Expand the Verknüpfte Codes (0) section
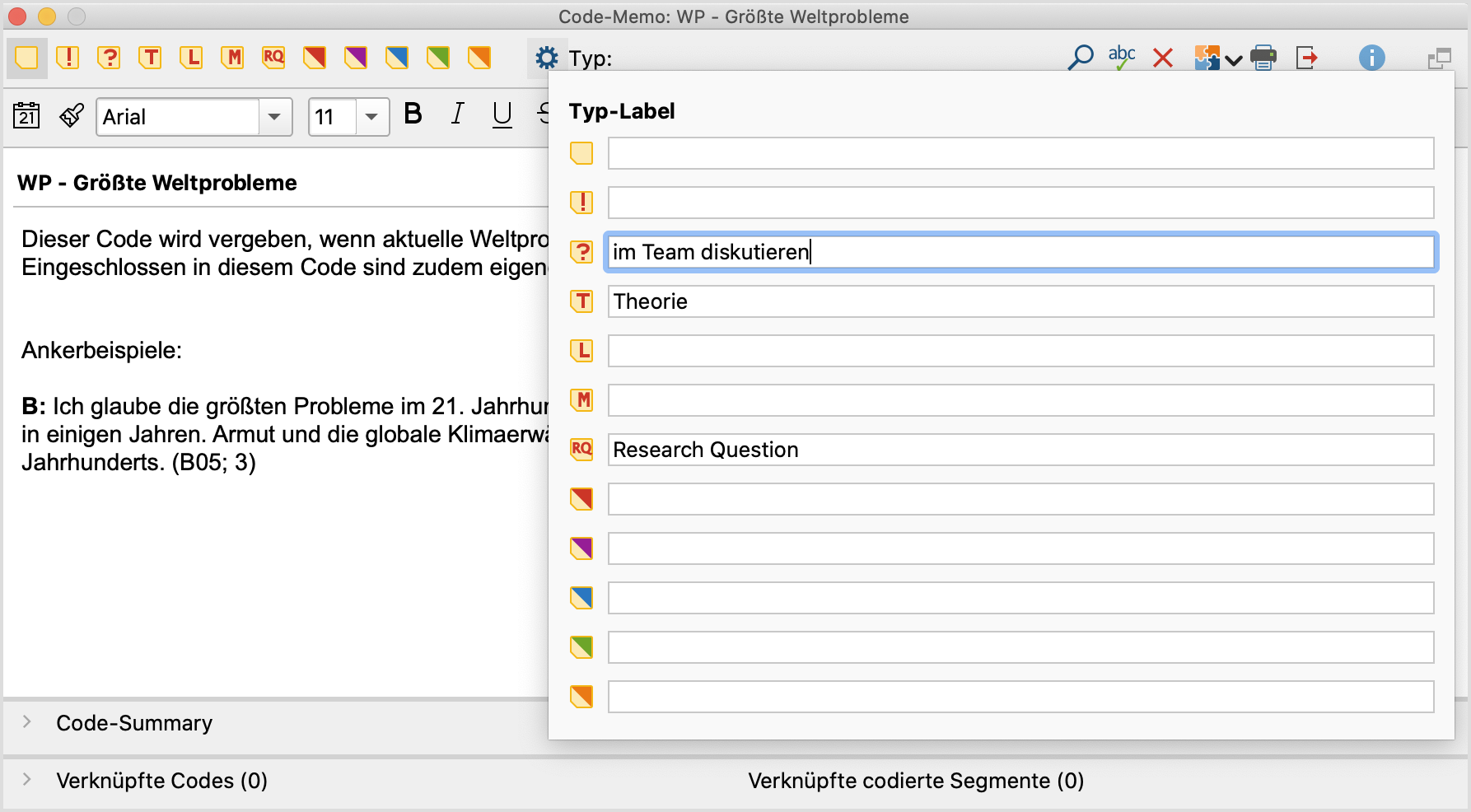This screenshot has height=812, width=1471. click(27, 780)
